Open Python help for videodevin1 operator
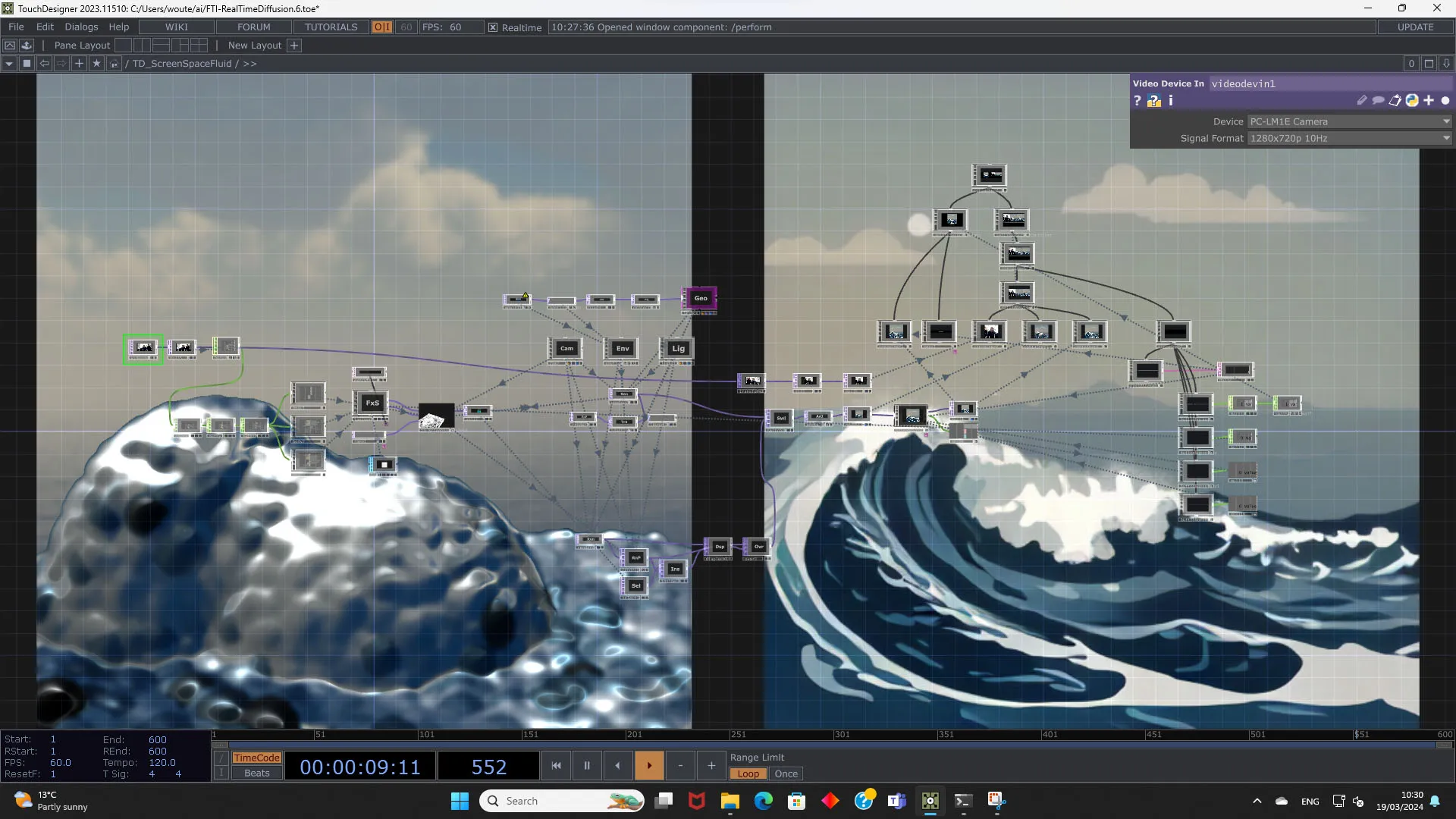 coord(1412,100)
